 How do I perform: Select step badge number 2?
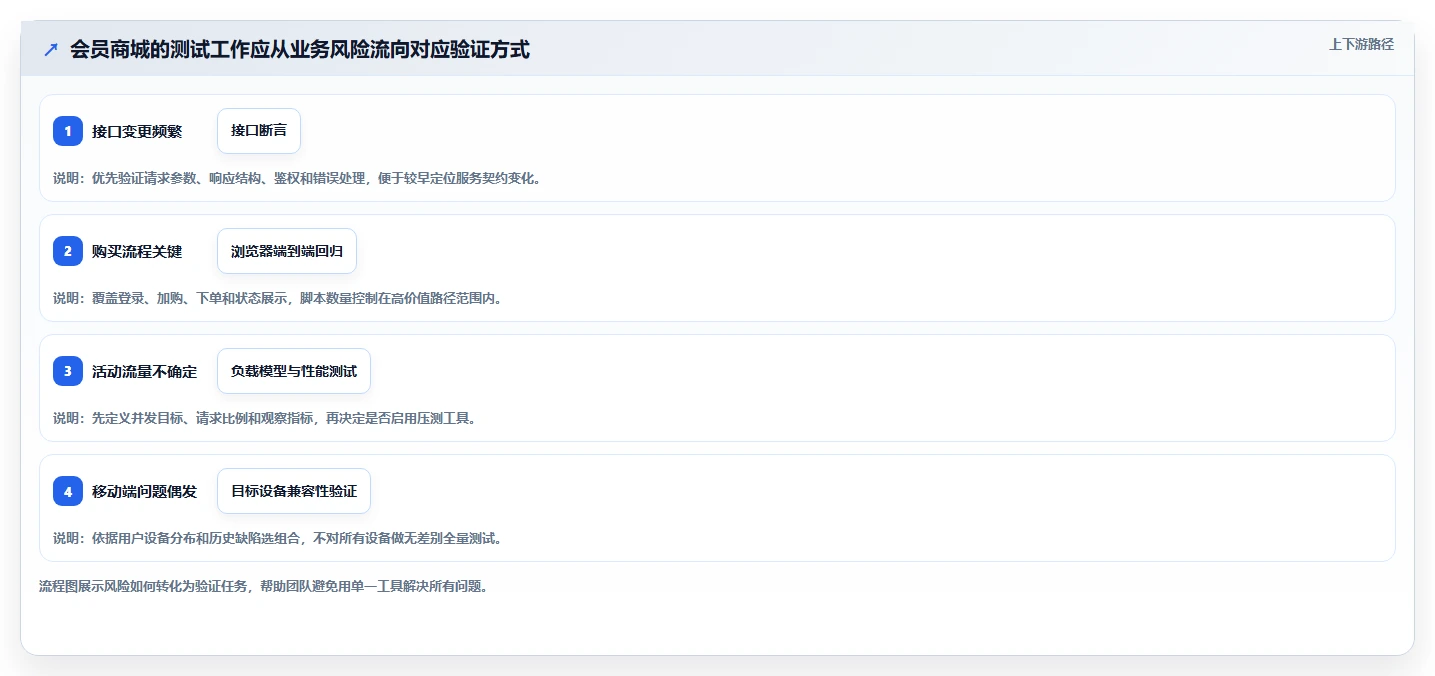68,251
